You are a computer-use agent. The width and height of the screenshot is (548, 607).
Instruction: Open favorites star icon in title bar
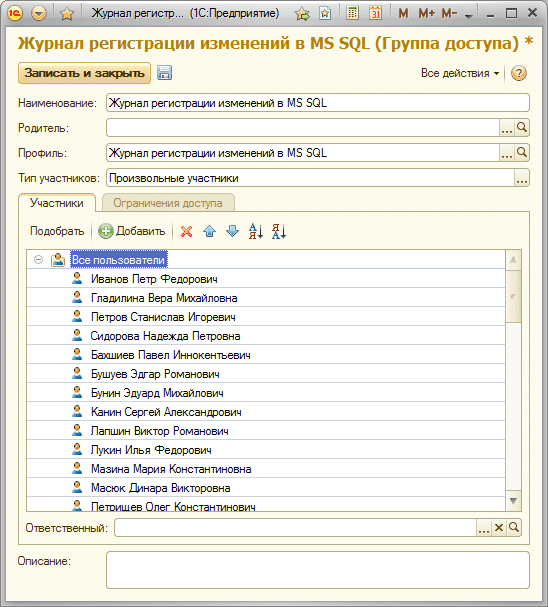67,14
